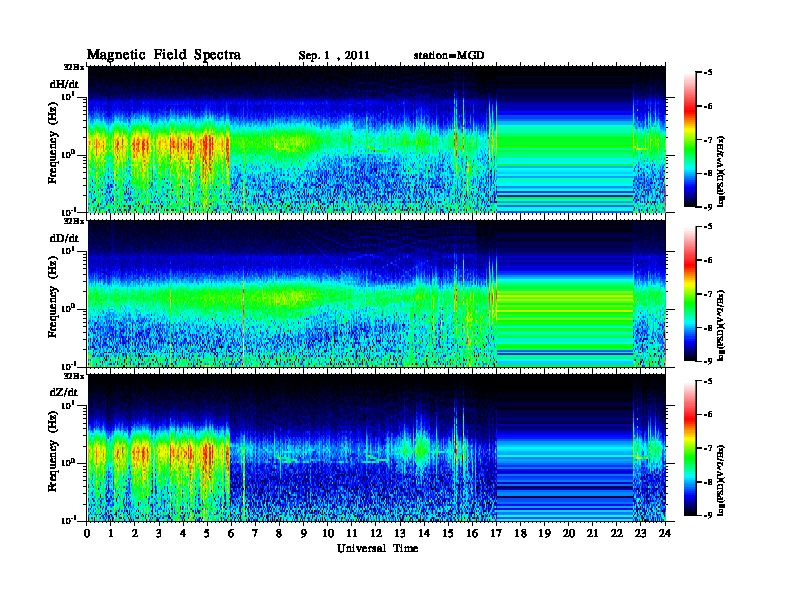The width and height of the screenshot is (792, 612).
Task: Click the hour "13" tick label
Action: point(400,533)
